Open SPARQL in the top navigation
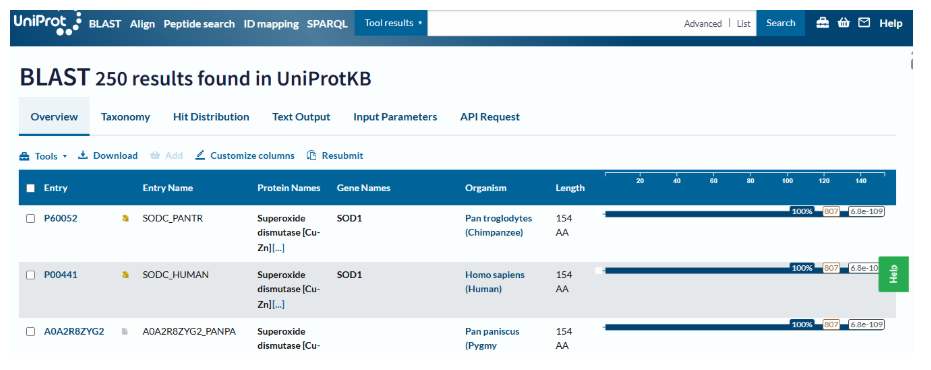 click(327, 24)
